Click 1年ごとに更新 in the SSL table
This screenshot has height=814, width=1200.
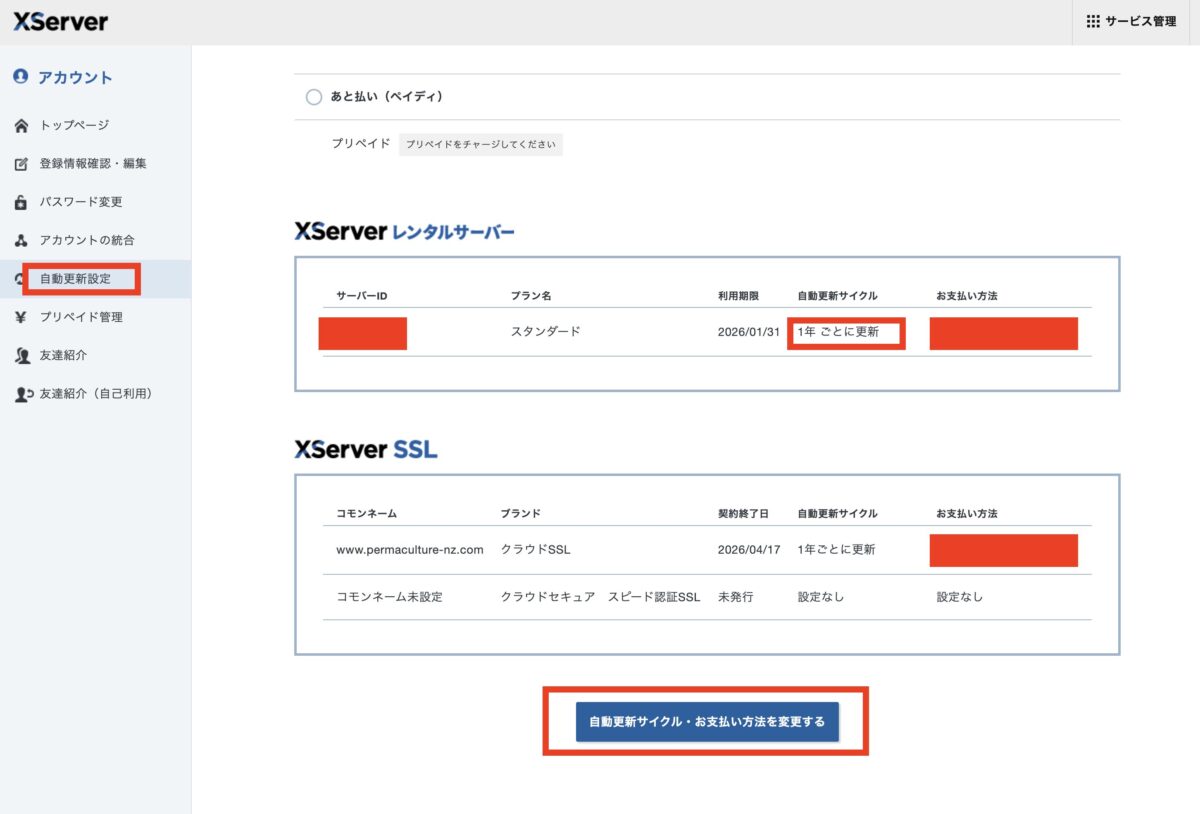tap(836, 550)
